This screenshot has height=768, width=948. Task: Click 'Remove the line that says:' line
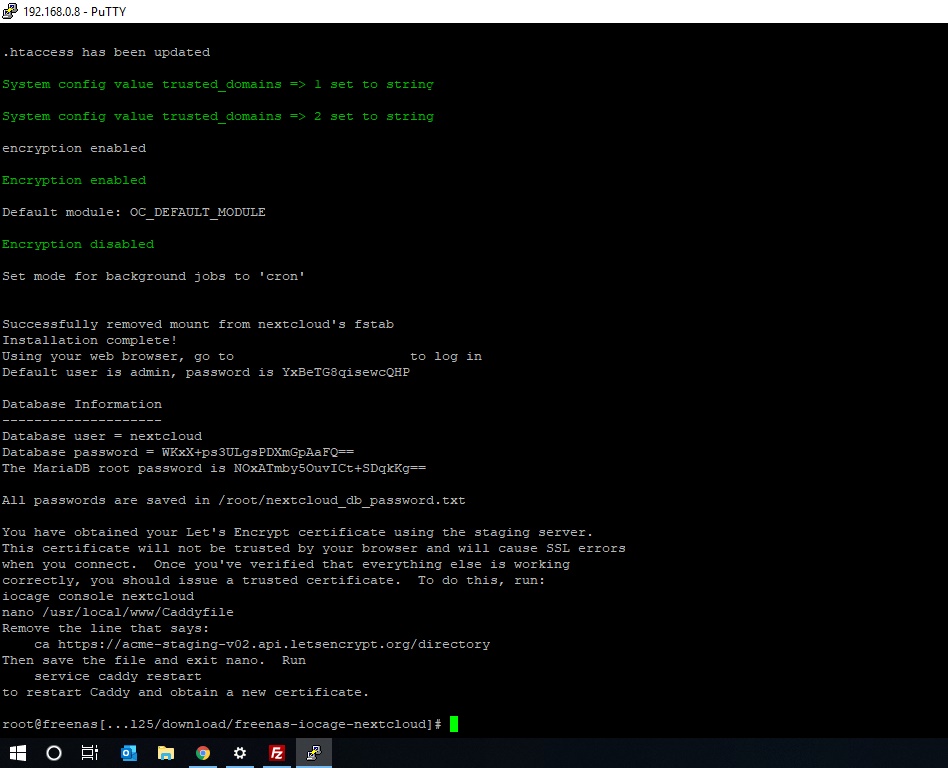105,628
